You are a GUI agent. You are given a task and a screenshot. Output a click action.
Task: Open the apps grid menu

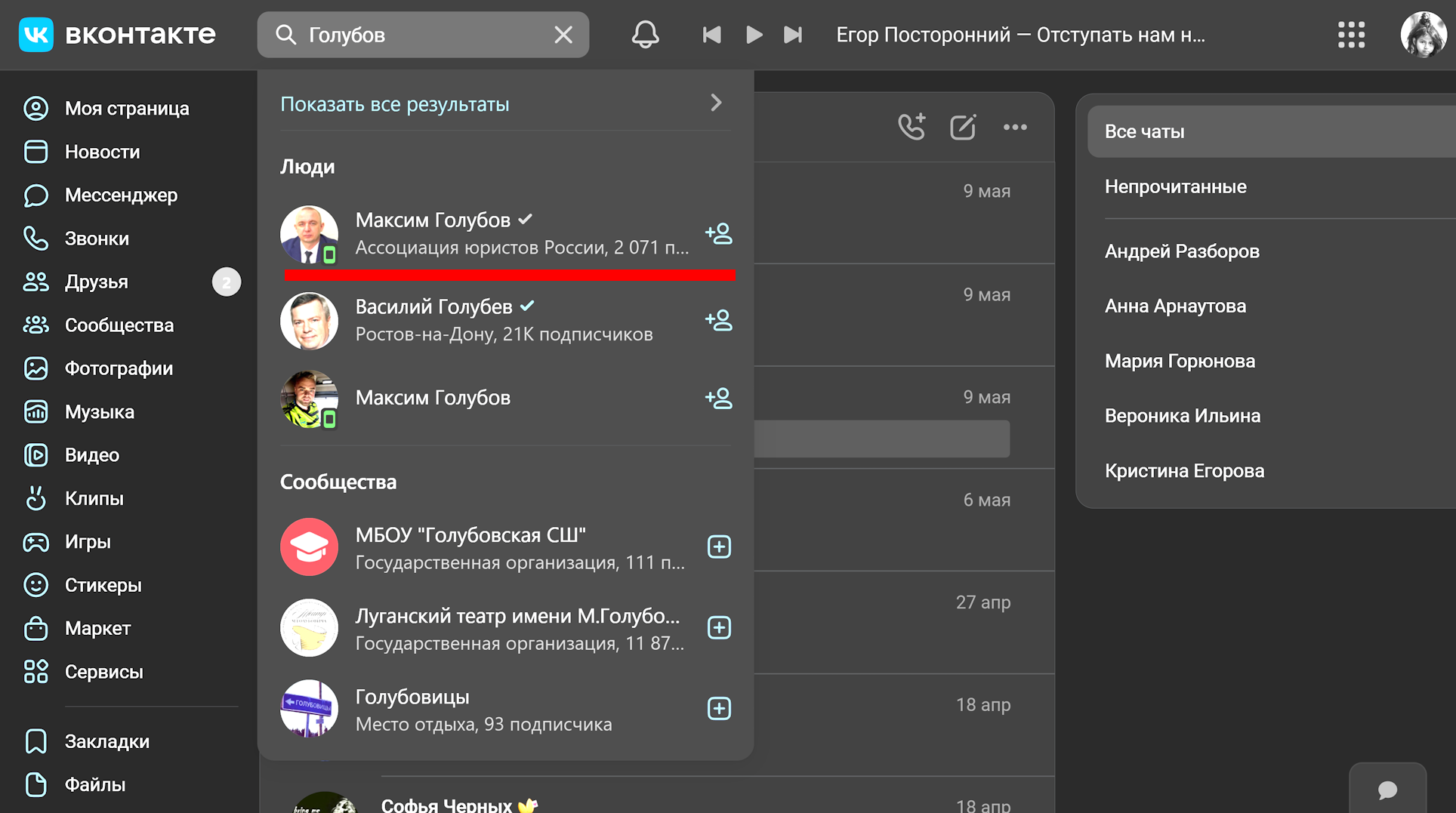coord(1351,35)
